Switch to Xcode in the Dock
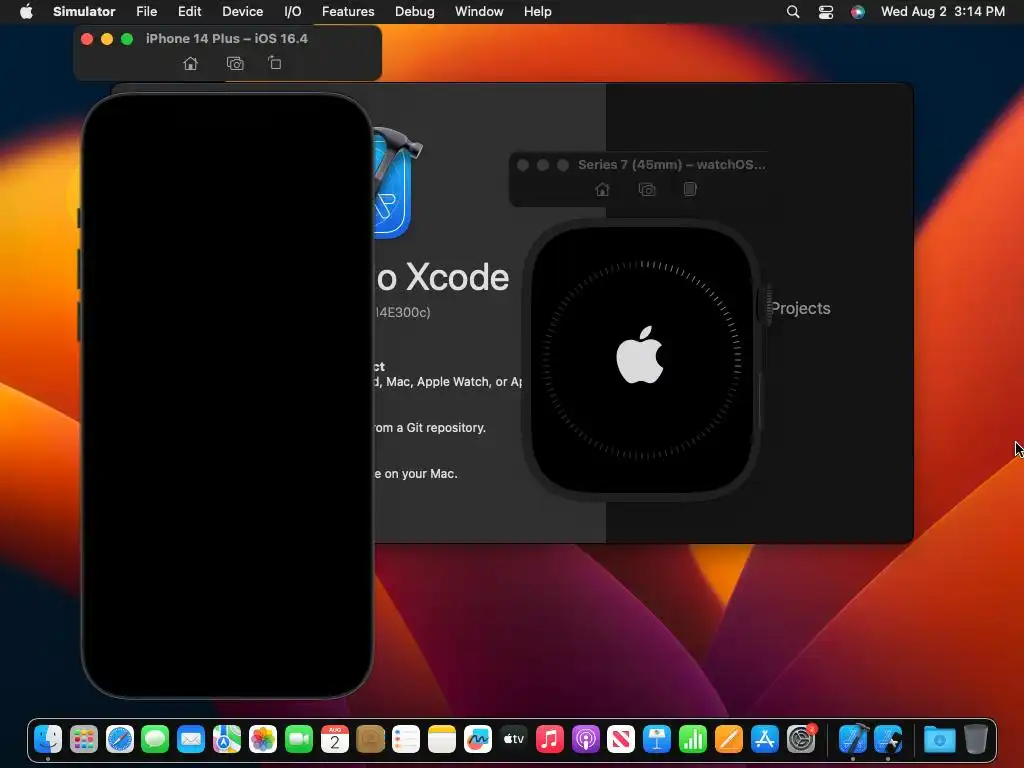The width and height of the screenshot is (1024, 768). (x=853, y=739)
